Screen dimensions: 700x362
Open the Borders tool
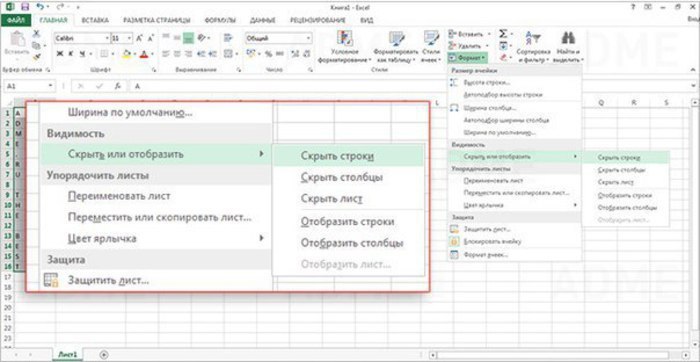[x=104, y=54]
